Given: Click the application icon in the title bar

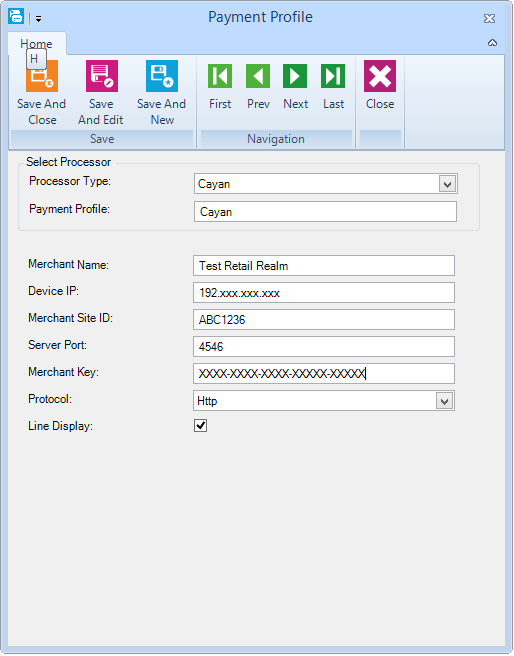Looking at the screenshot, I should click(x=16, y=17).
